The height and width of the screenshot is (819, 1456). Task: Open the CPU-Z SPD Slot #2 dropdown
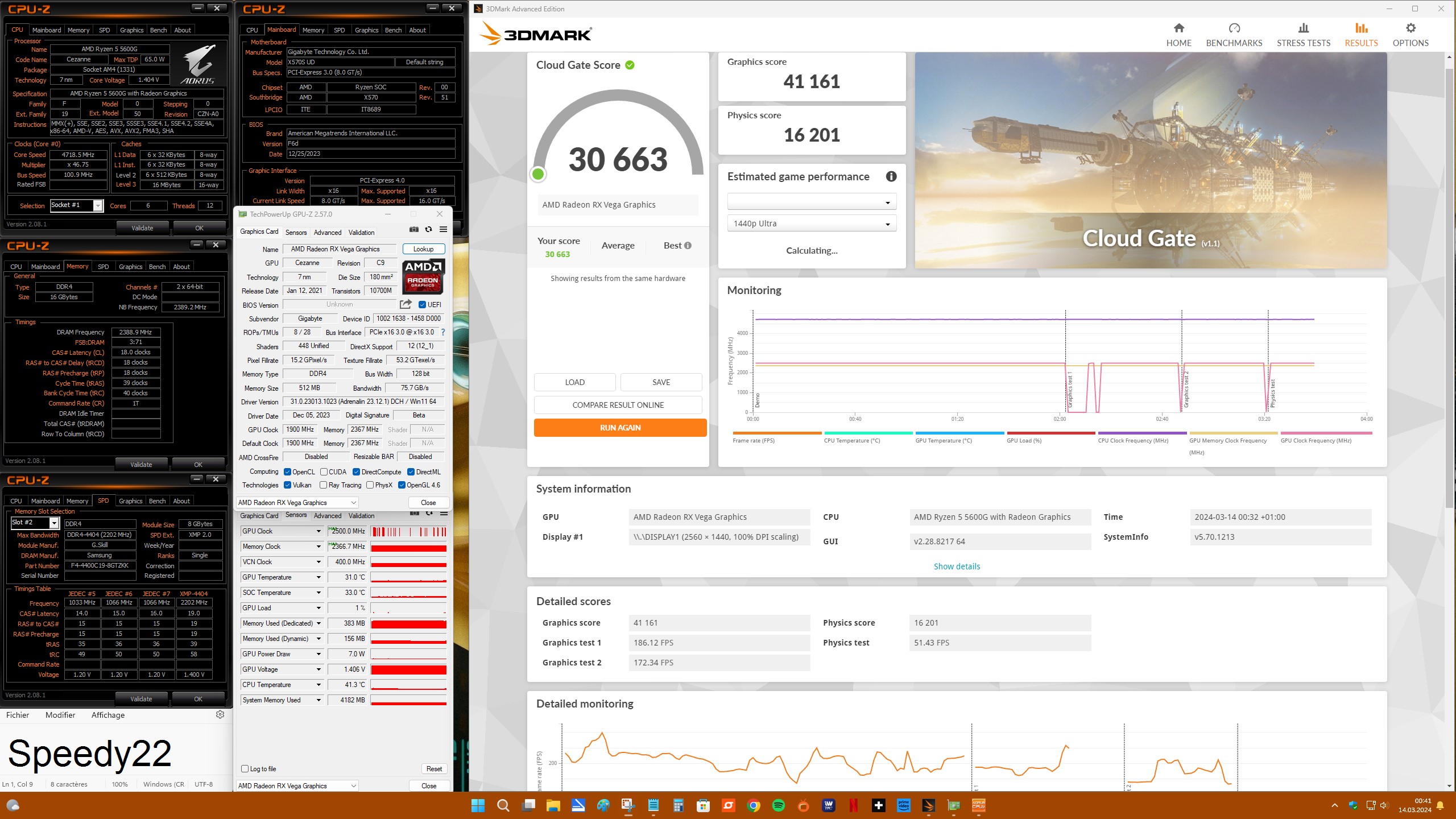click(35, 522)
